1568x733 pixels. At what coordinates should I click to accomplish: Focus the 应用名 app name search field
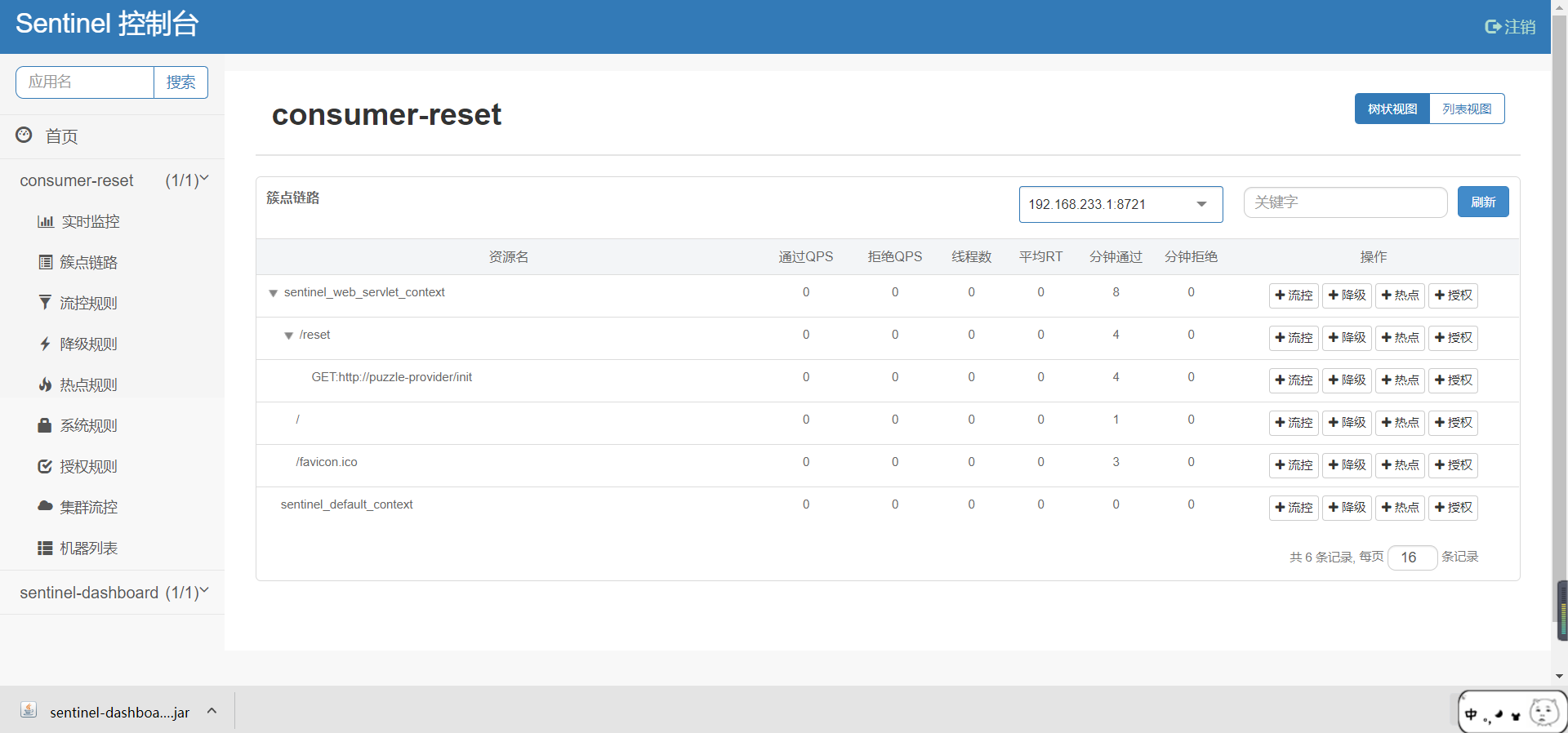coord(85,82)
